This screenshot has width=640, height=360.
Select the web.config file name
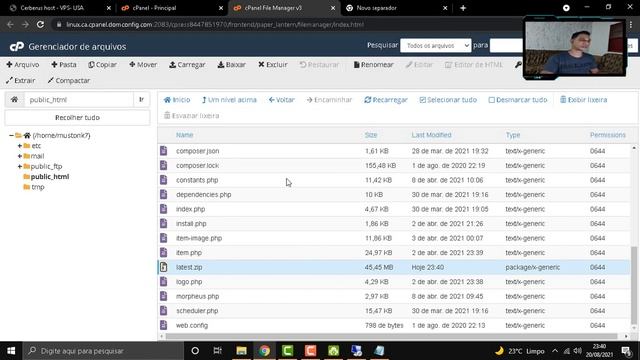[x=192, y=326]
